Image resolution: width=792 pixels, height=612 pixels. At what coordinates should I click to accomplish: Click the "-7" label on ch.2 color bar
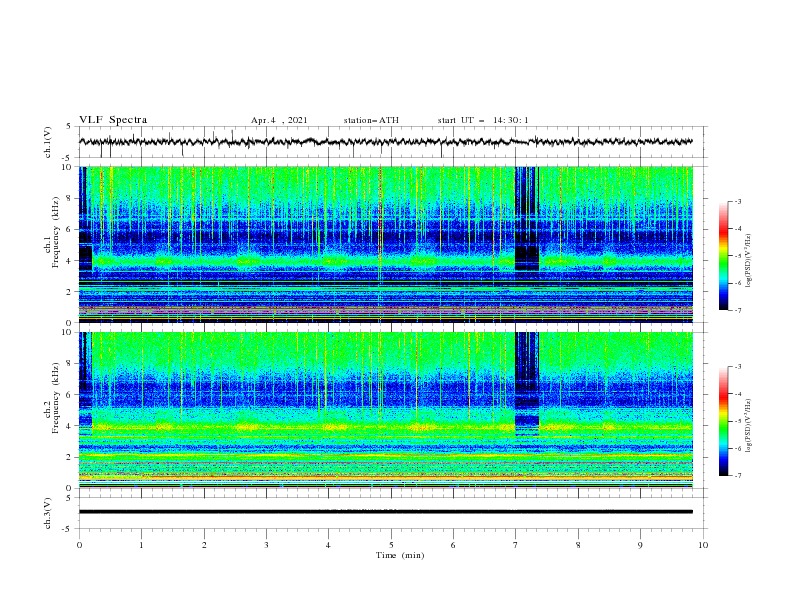coord(738,475)
